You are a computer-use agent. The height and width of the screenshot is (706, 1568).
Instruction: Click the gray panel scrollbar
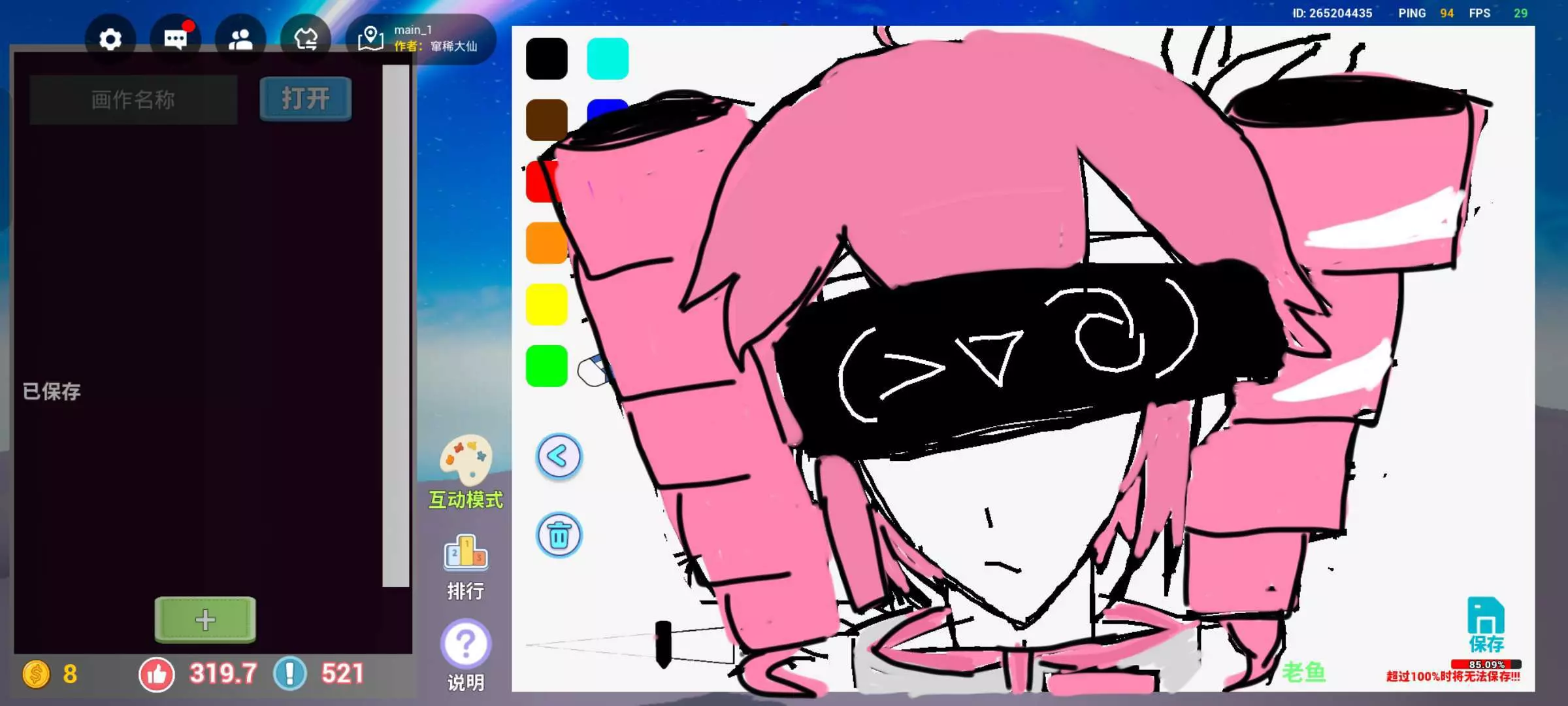[x=395, y=326]
